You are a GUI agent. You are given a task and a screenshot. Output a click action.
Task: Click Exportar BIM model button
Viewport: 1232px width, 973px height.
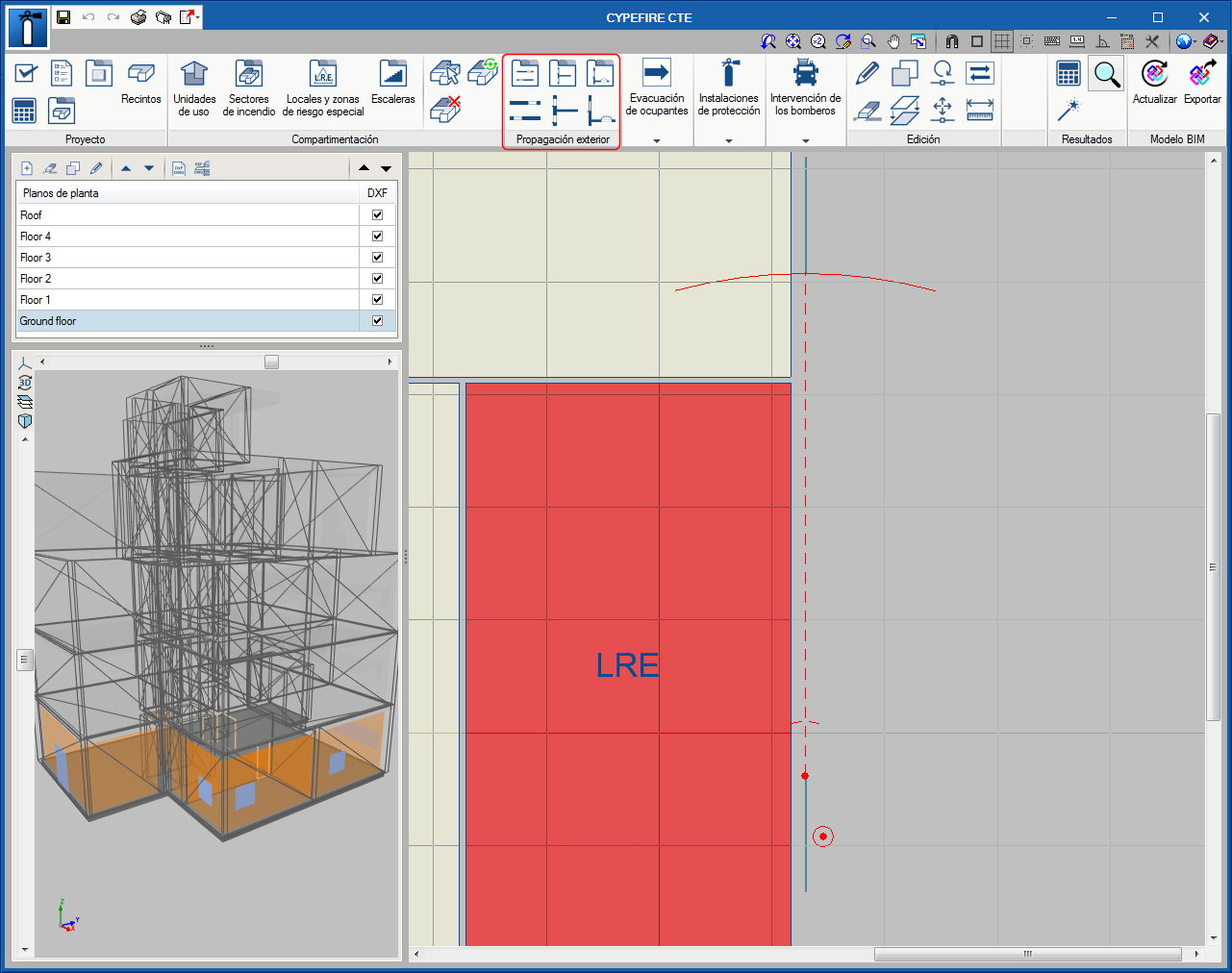point(1202,81)
